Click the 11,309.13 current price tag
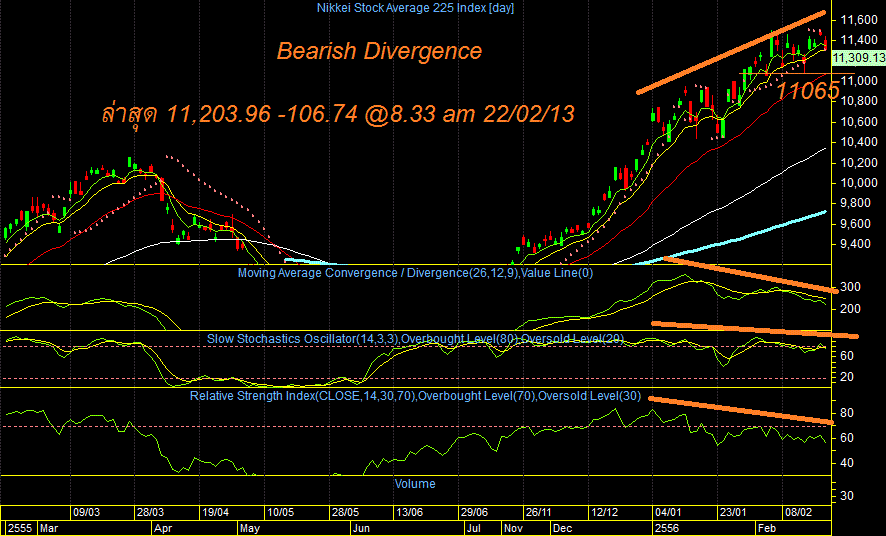Screen dimensions: 886x536 [x=859, y=58]
